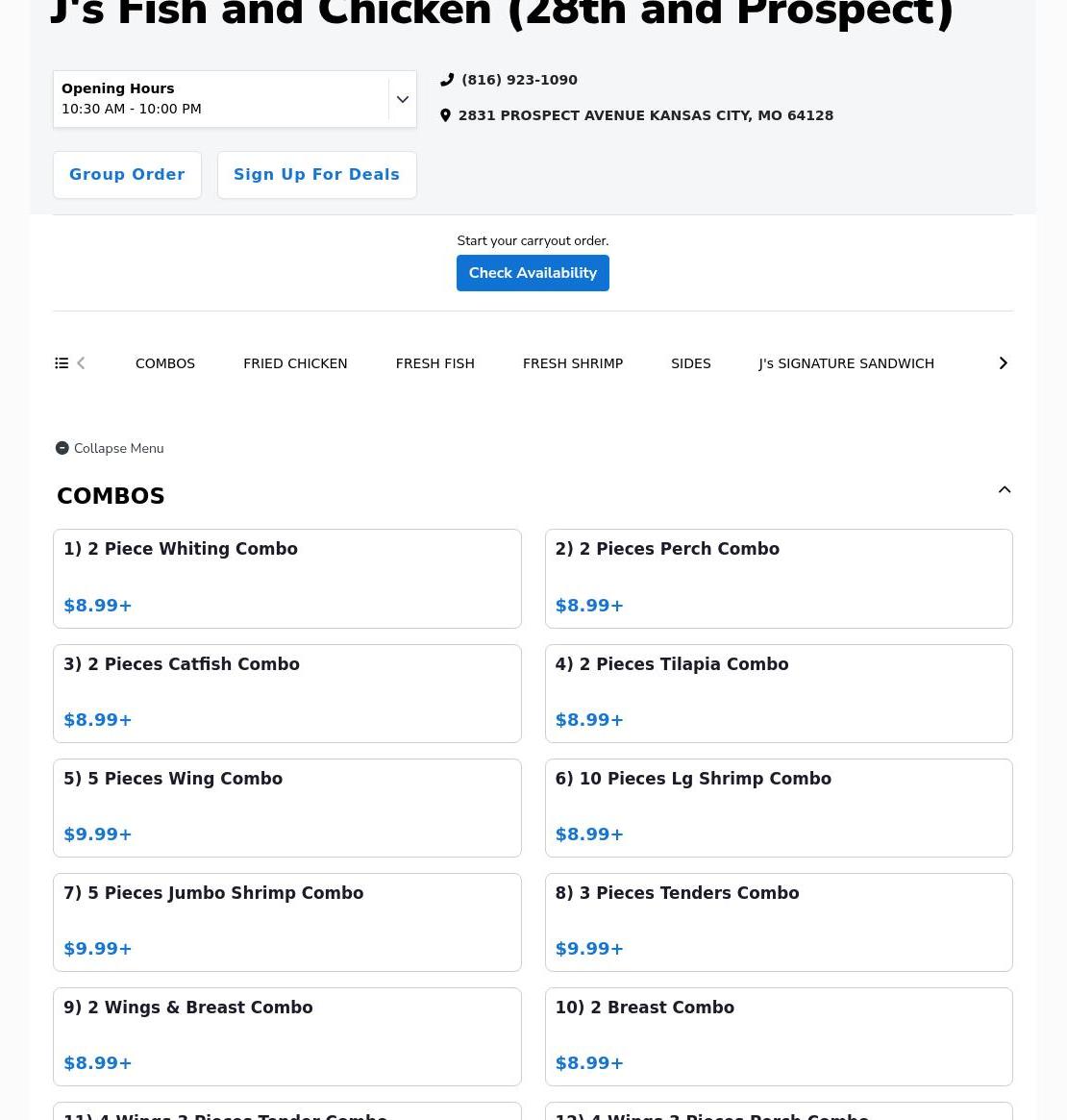Select the 2 Pieces Catfish Combo item

287,693
